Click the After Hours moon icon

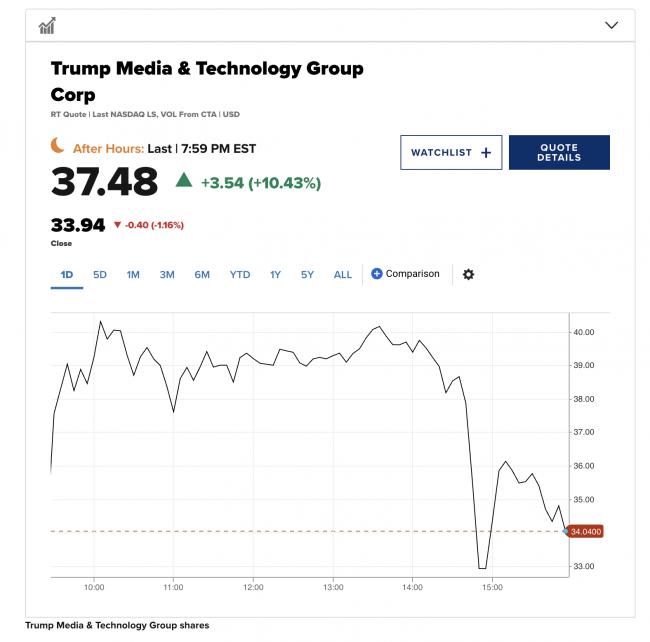(x=58, y=147)
